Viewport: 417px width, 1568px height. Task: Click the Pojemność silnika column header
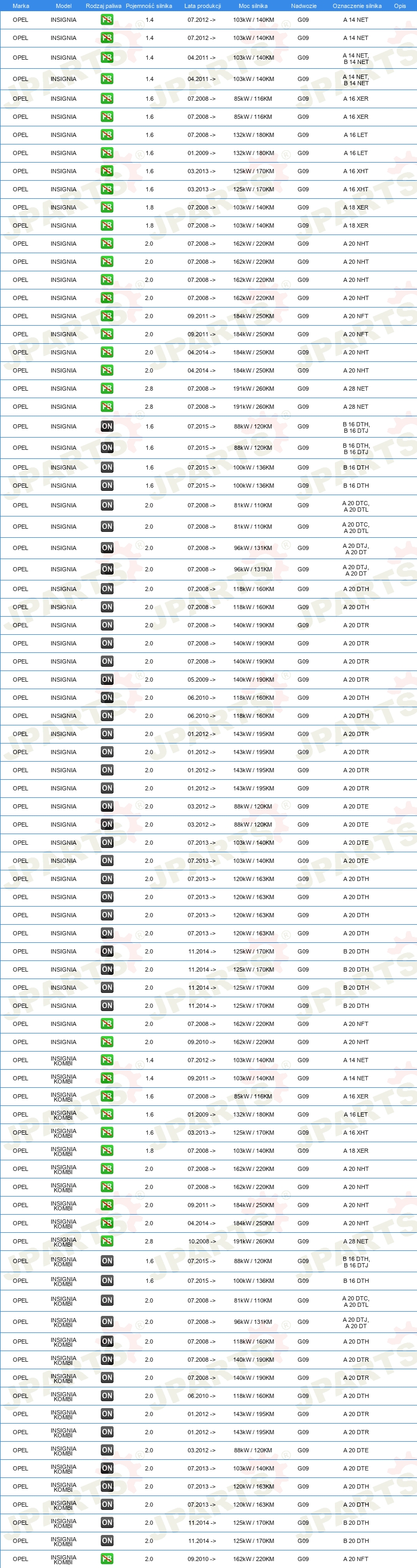(149, 5)
